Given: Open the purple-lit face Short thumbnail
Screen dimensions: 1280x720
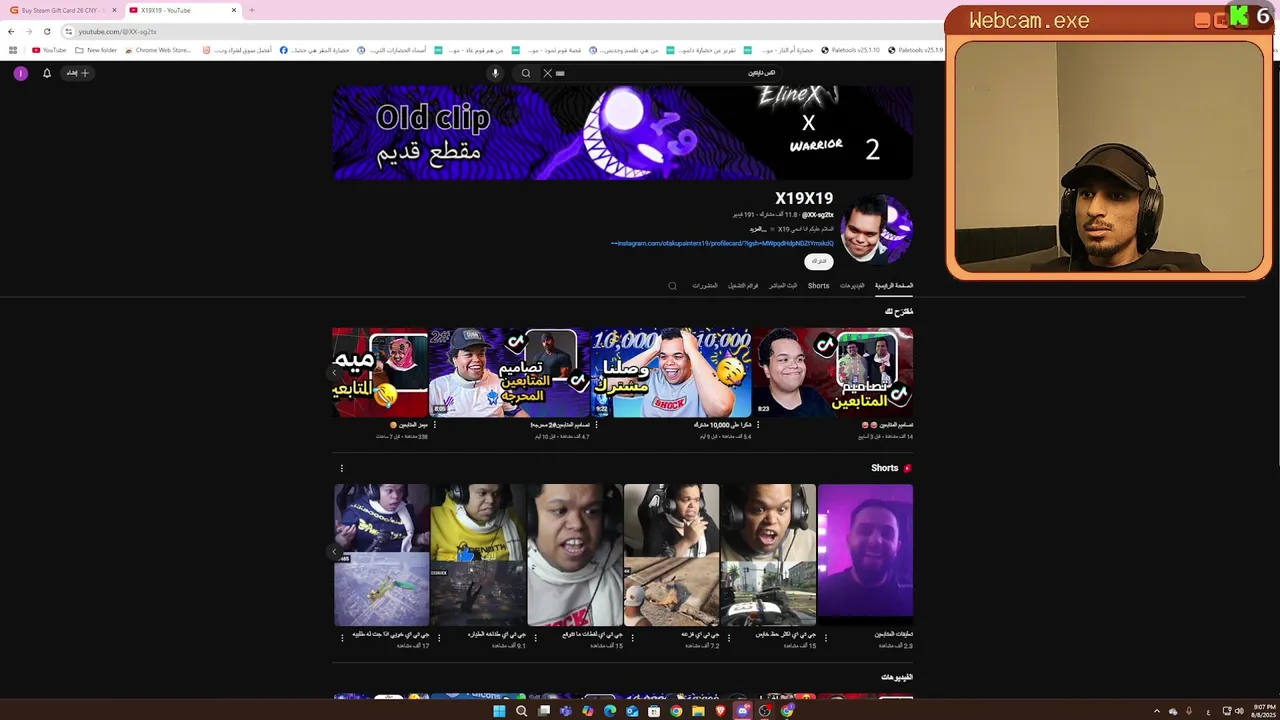Looking at the screenshot, I should [865, 555].
